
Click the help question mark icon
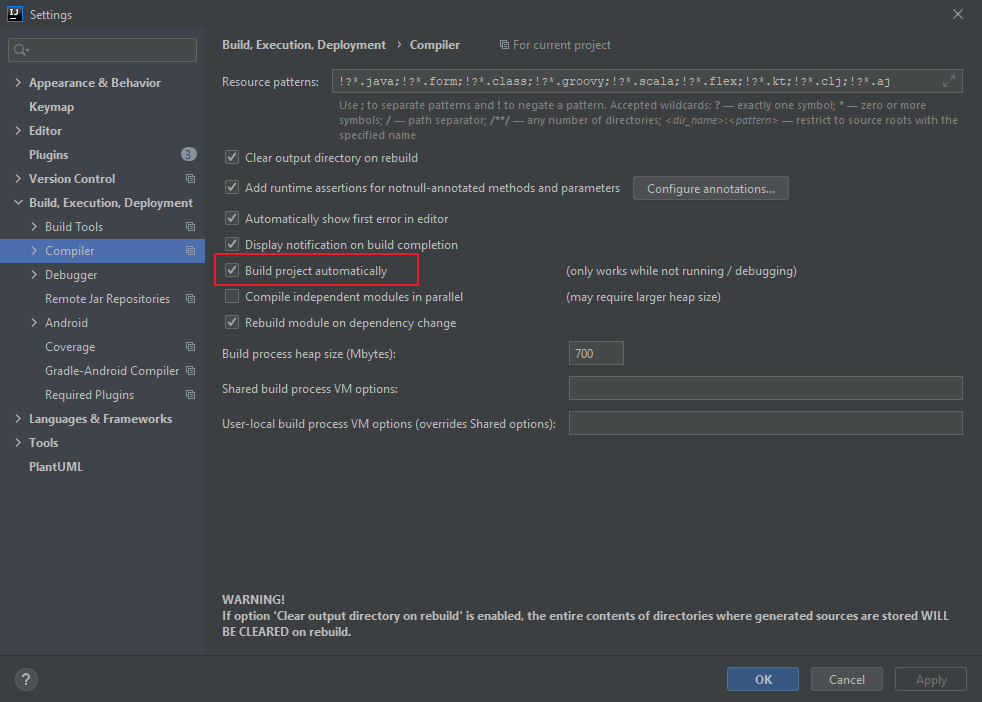(x=26, y=679)
